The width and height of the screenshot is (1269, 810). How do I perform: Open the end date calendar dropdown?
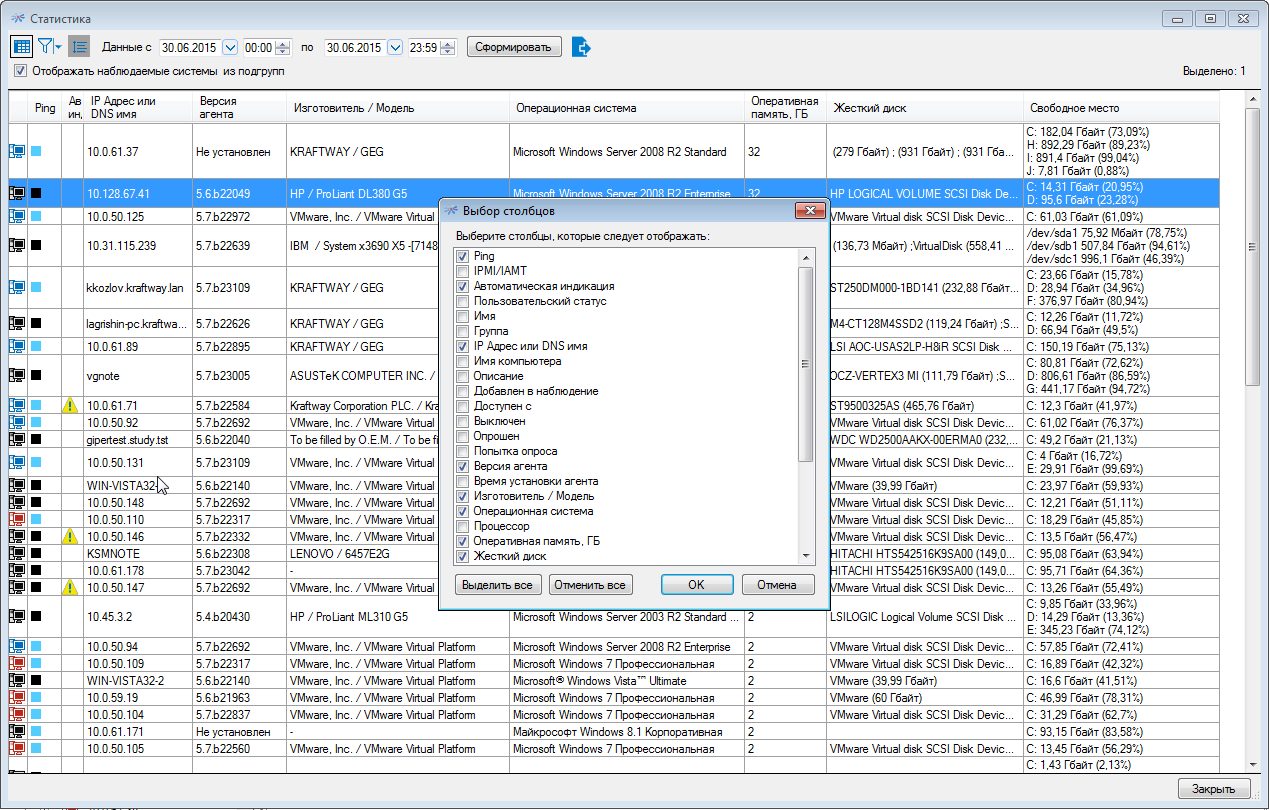tap(394, 47)
